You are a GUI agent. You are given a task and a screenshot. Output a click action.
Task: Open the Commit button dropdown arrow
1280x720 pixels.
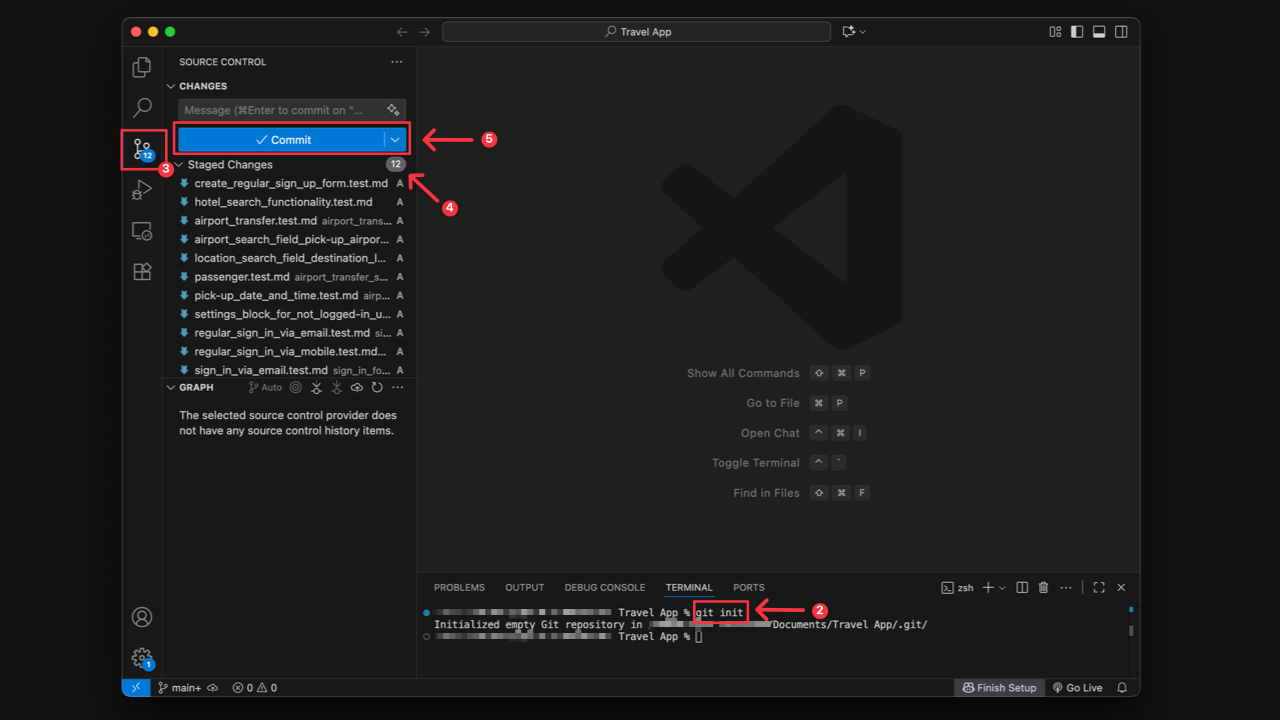click(395, 139)
